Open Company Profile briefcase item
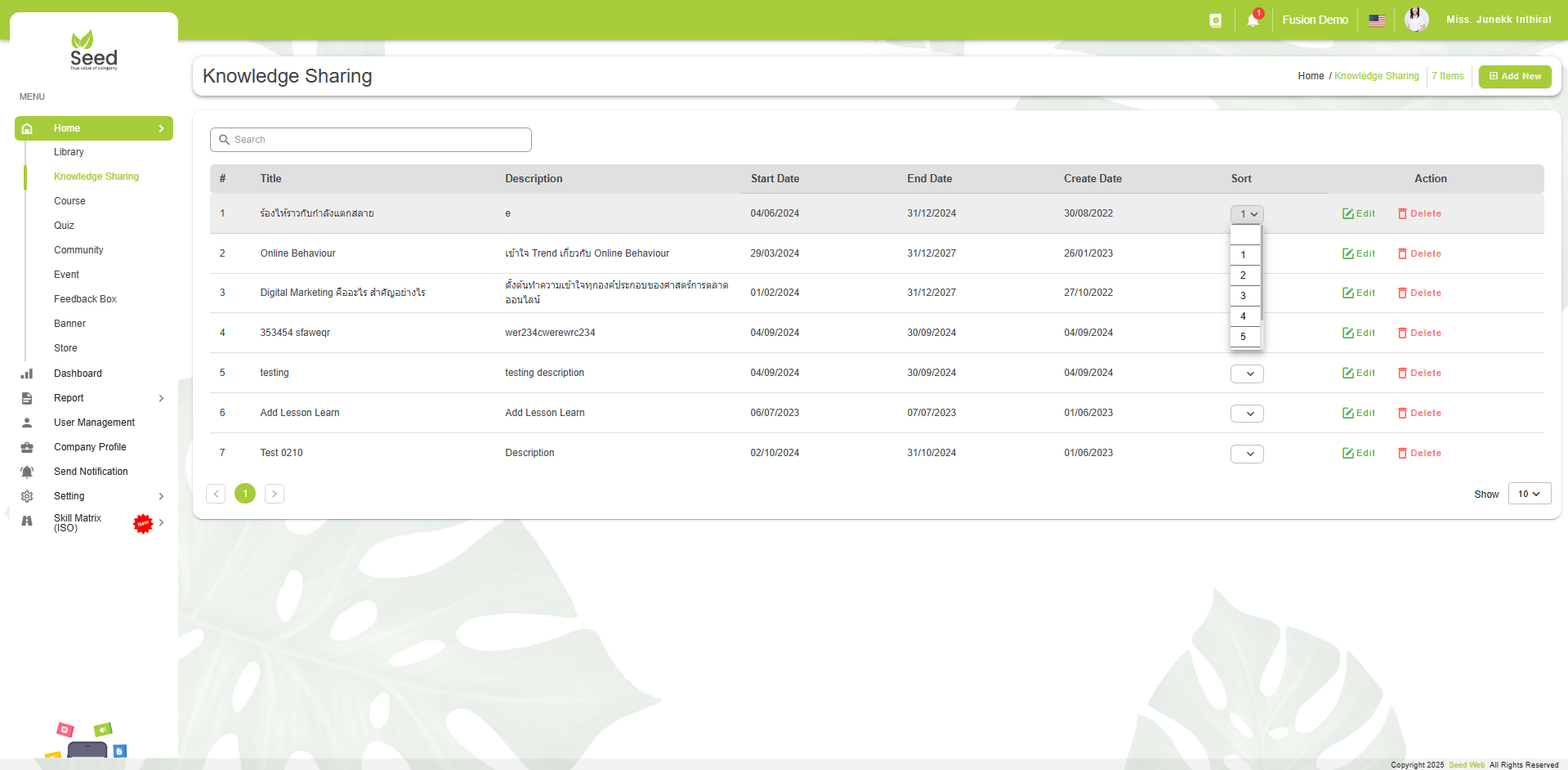Viewport: 1568px width, 770px height. (x=90, y=447)
